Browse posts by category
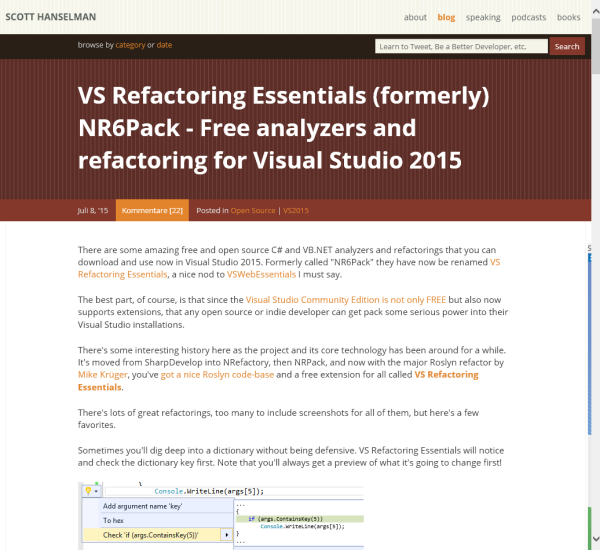Image resolution: width=600 pixels, height=550 pixels. click(130, 45)
